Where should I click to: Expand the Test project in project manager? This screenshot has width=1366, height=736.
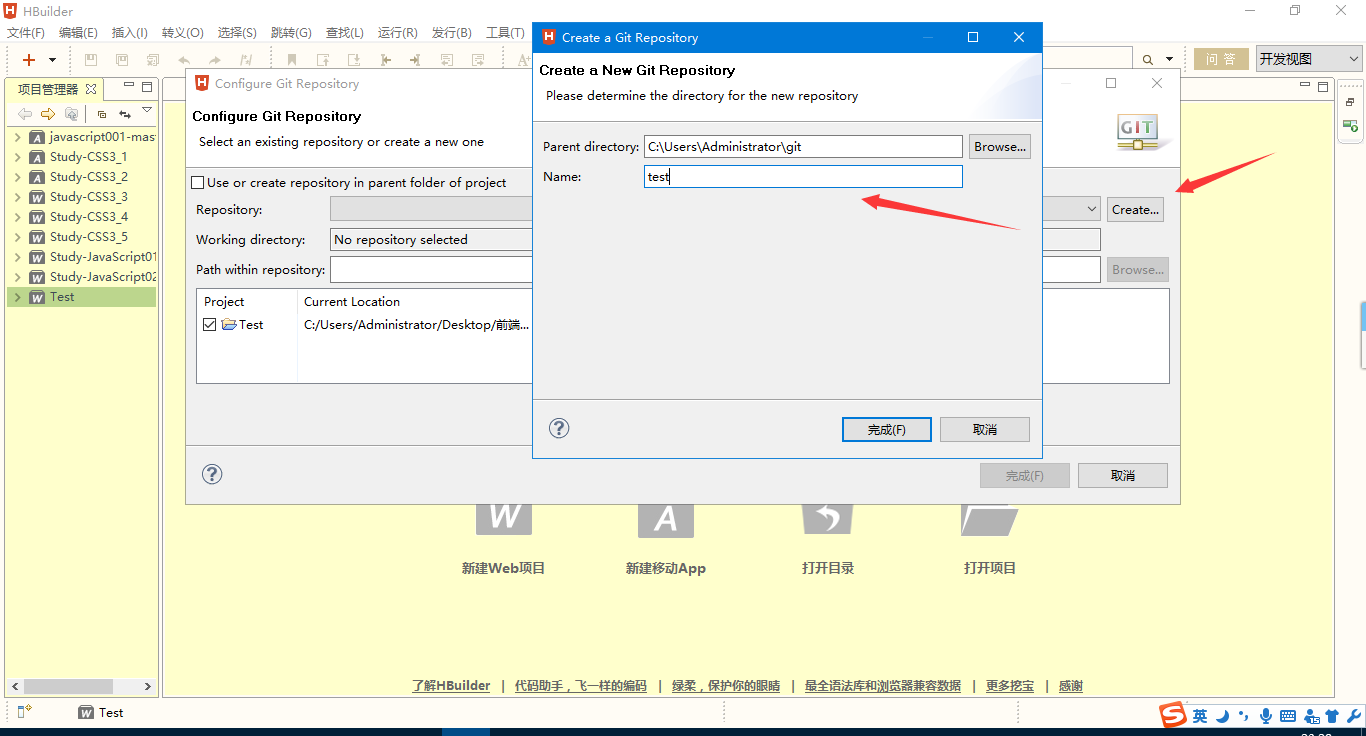(17, 297)
